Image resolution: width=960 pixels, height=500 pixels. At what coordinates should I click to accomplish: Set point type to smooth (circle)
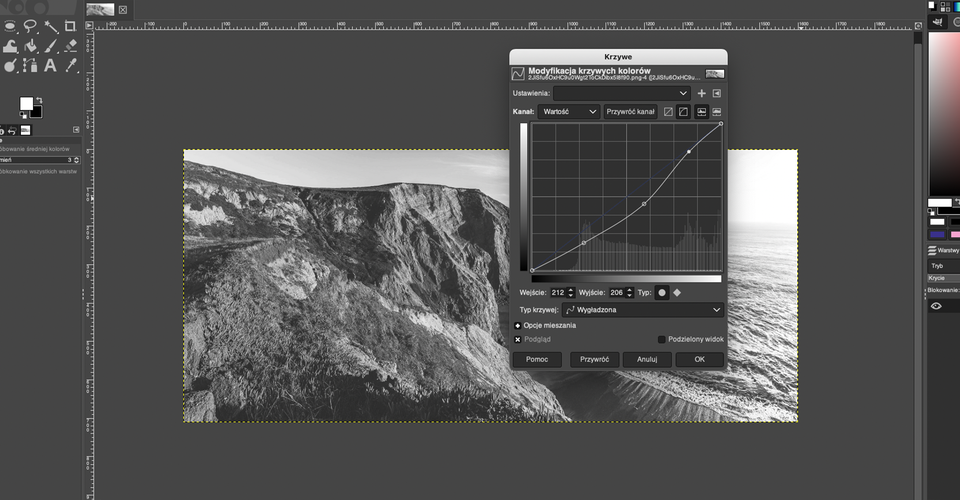(662, 293)
